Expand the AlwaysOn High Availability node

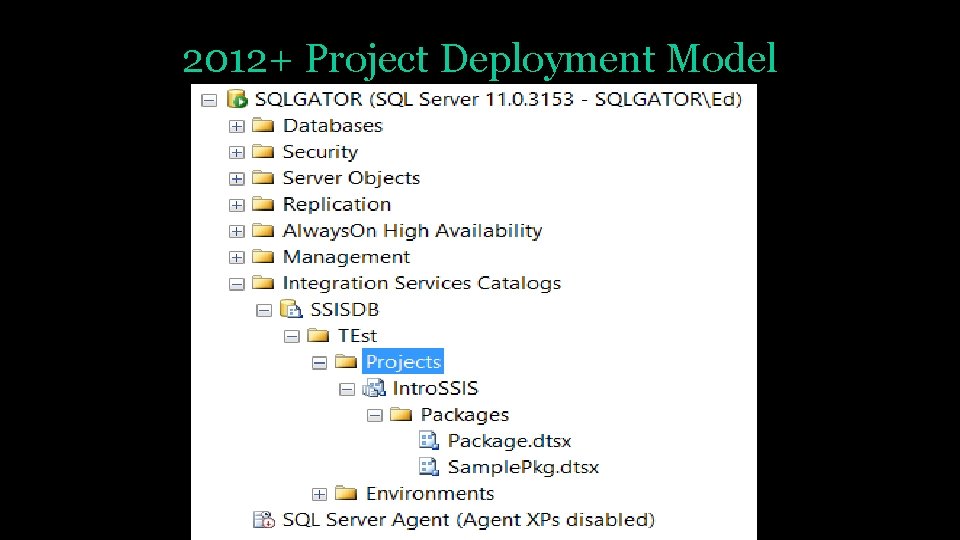[236, 231]
